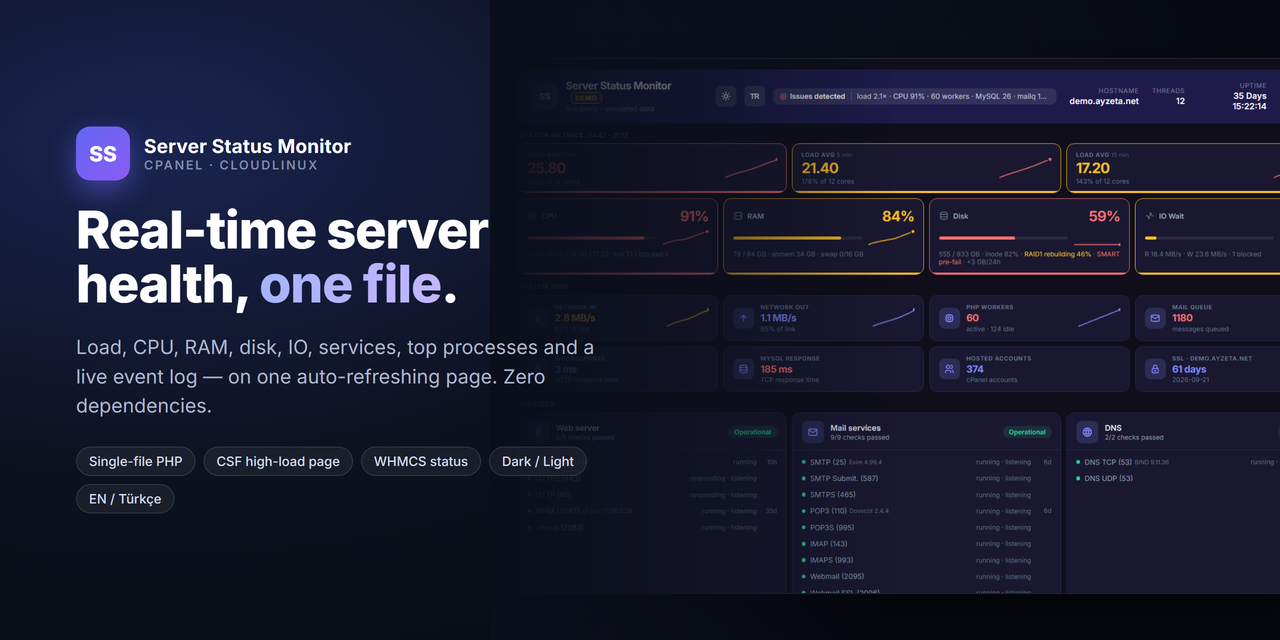Image resolution: width=1280 pixels, height=640 pixels.
Task: Click hostname demo.ayzeta.net
Action: click(x=1104, y=101)
